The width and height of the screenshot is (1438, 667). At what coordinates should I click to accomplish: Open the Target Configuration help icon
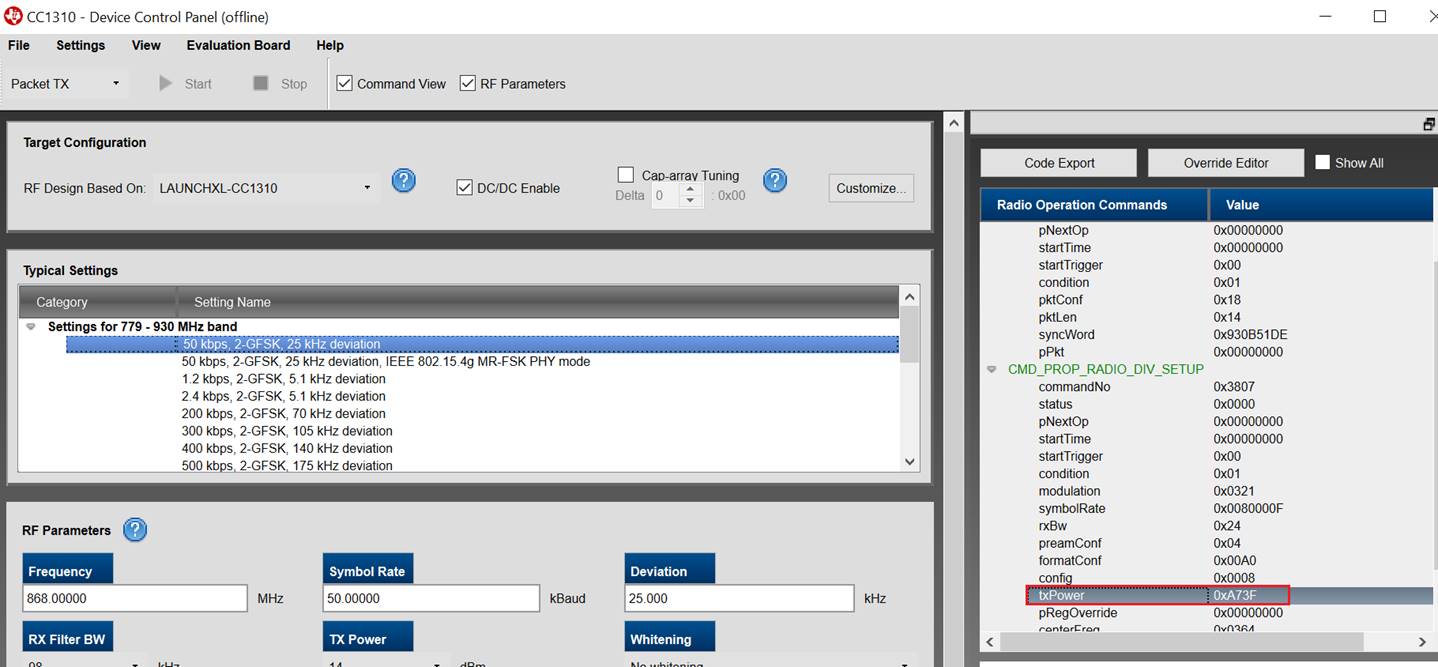pos(403,181)
